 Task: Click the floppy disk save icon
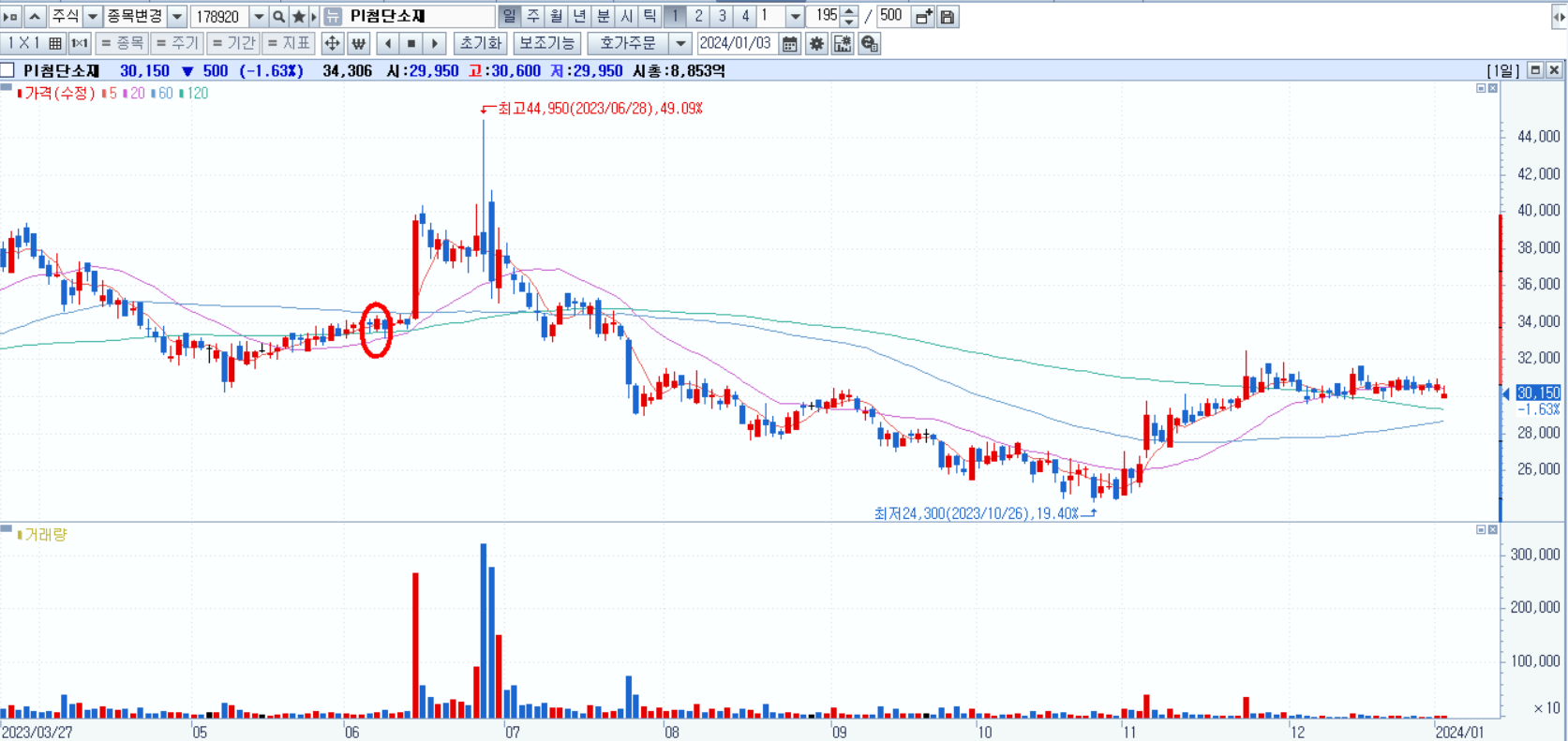[947, 17]
